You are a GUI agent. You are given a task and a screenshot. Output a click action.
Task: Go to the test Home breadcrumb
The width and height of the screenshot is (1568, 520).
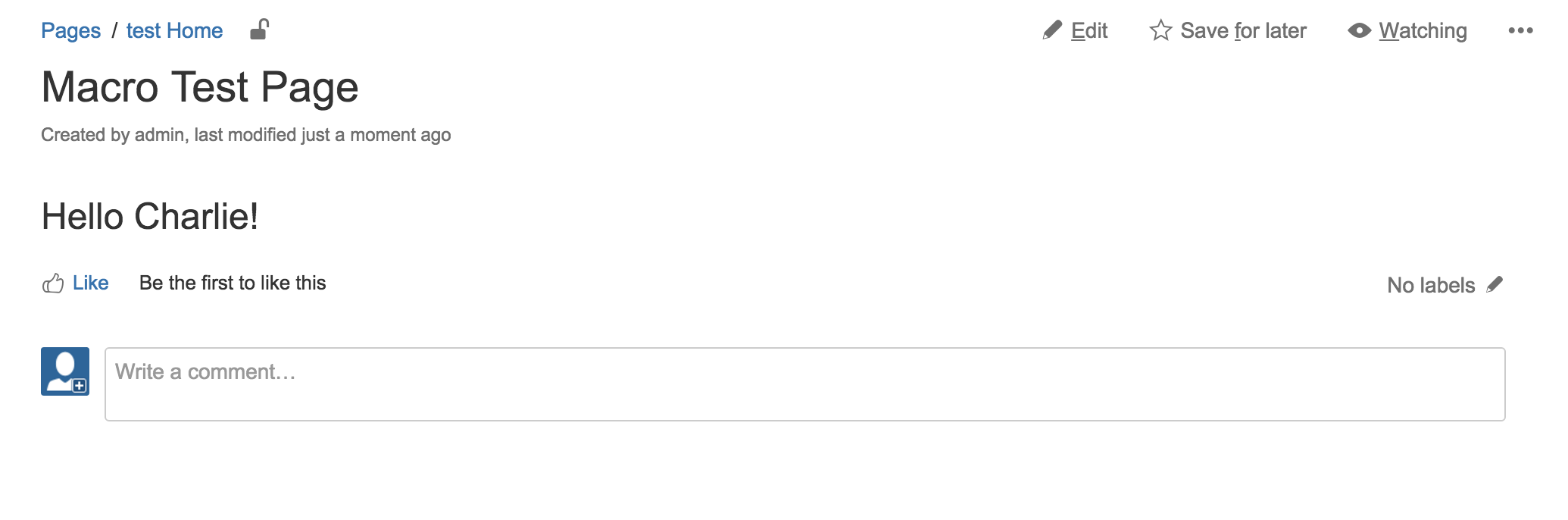click(x=174, y=30)
